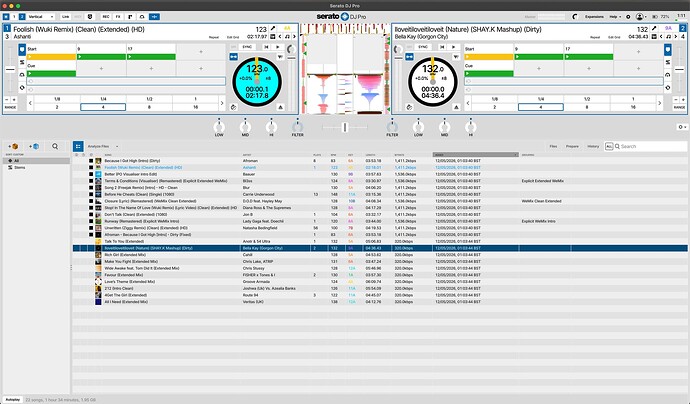690x404 pixels.
Task: Click the right deck HI EQ knob
Action: (x=470, y=127)
